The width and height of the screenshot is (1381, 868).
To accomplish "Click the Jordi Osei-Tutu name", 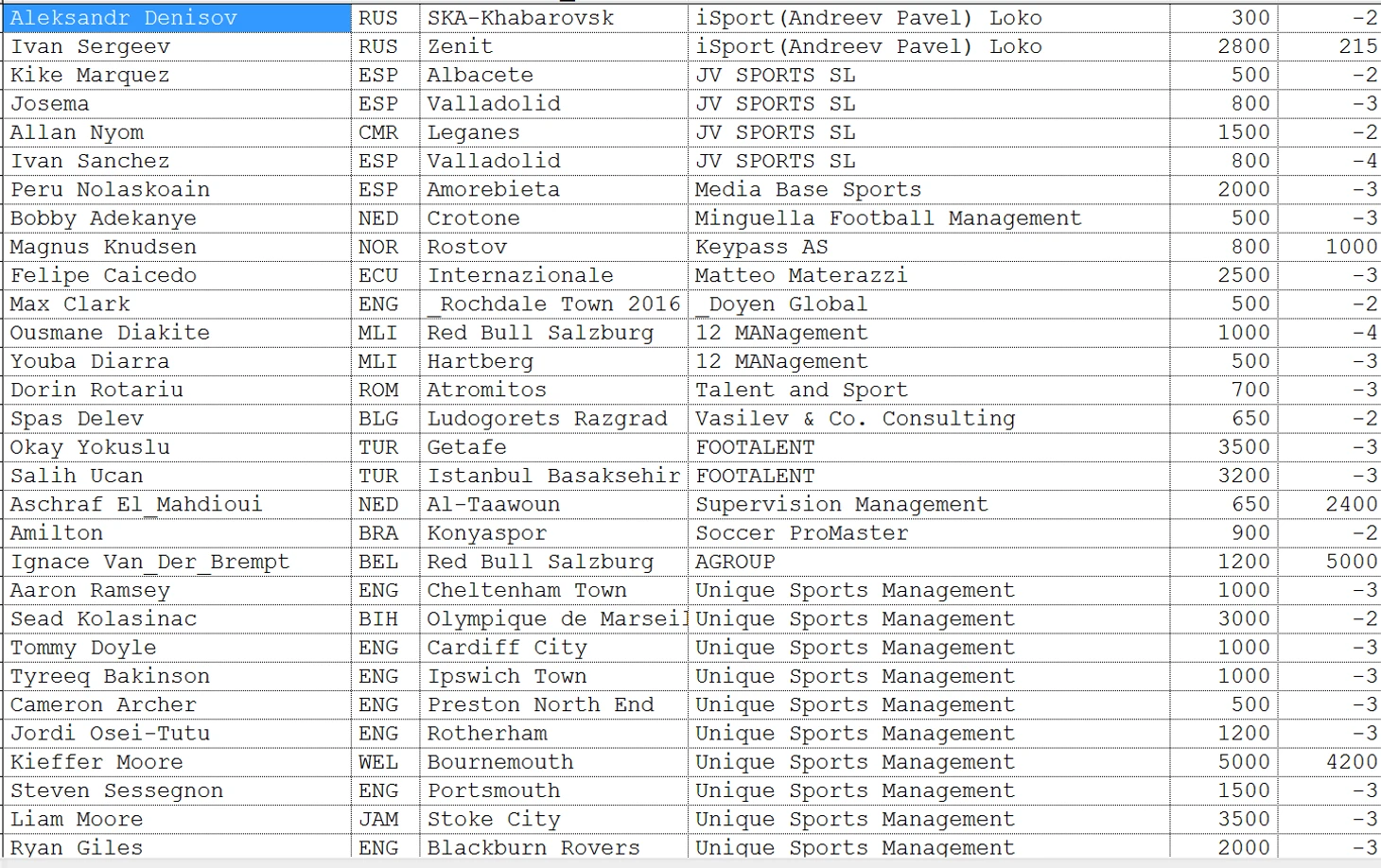I will point(177,733).
